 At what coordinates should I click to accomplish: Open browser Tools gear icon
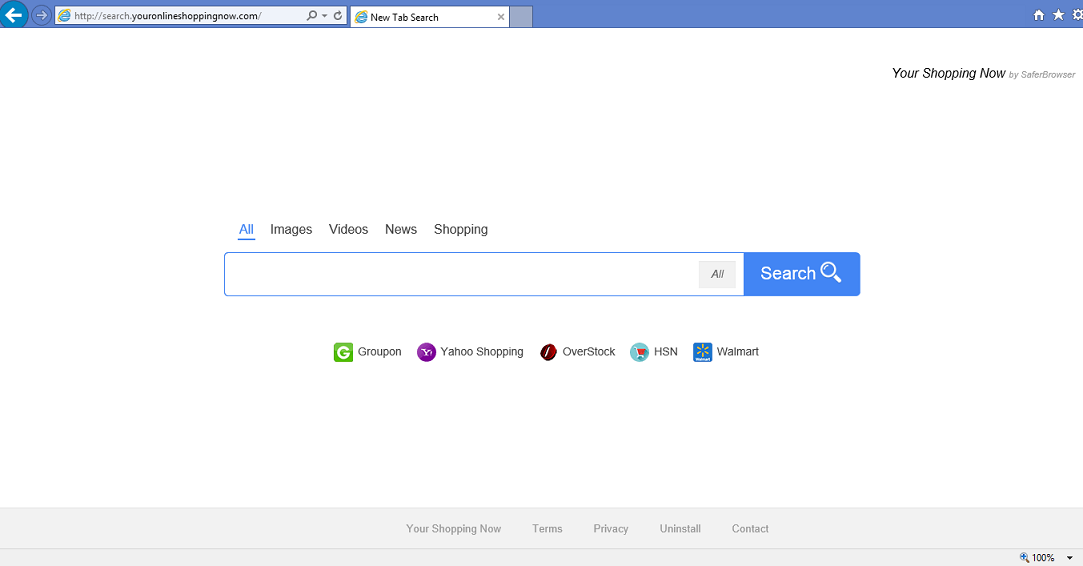pyautogui.click(x=1077, y=15)
